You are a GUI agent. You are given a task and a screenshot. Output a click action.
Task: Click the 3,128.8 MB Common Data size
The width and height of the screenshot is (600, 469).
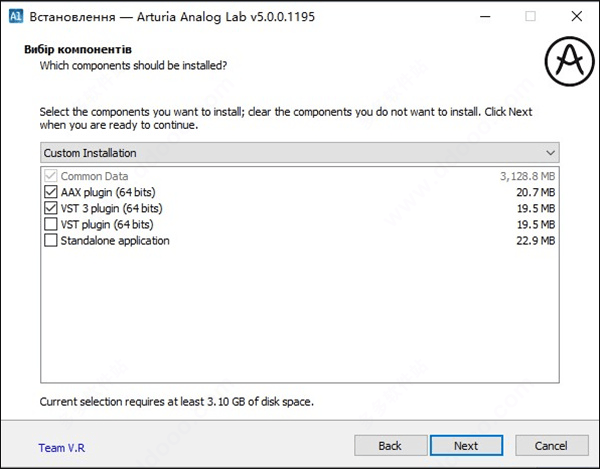click(527, 176)
